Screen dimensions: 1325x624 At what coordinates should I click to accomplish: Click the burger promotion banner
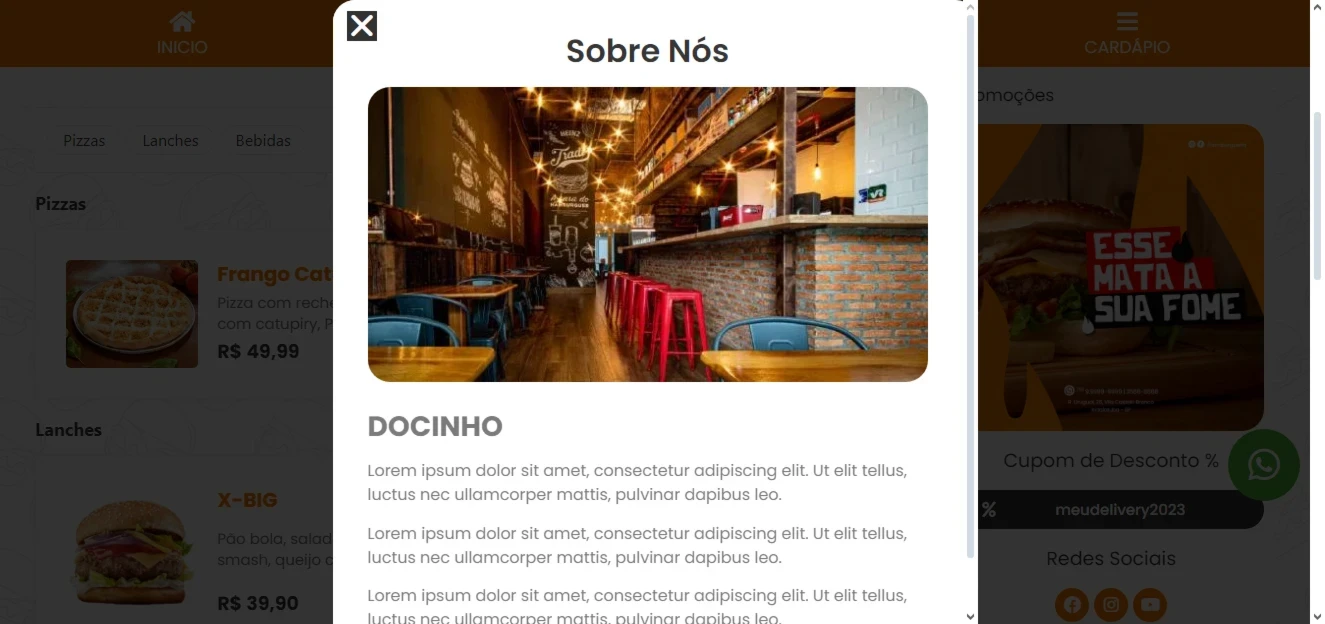1120,277
